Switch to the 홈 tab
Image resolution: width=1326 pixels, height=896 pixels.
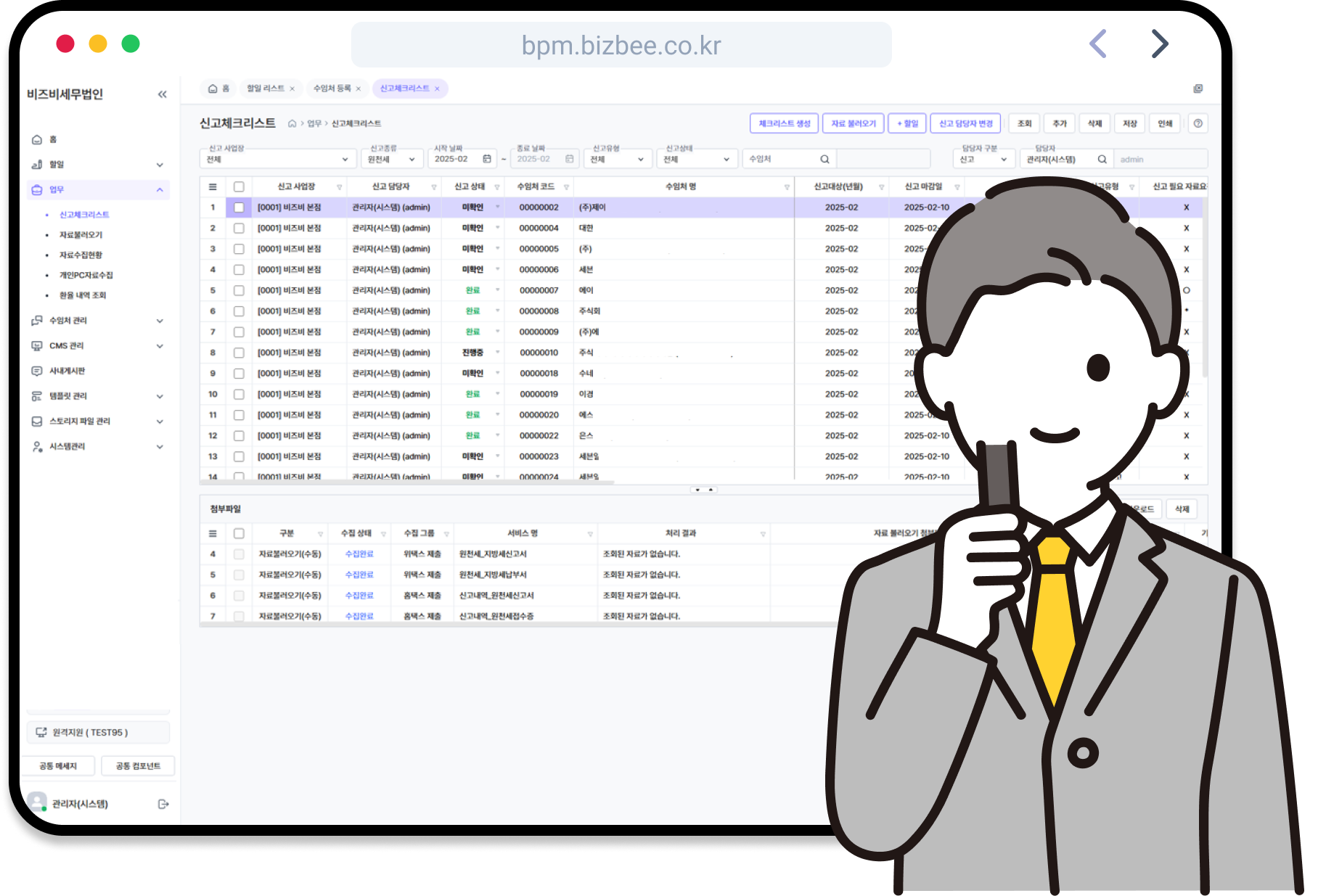click(218, 89)
